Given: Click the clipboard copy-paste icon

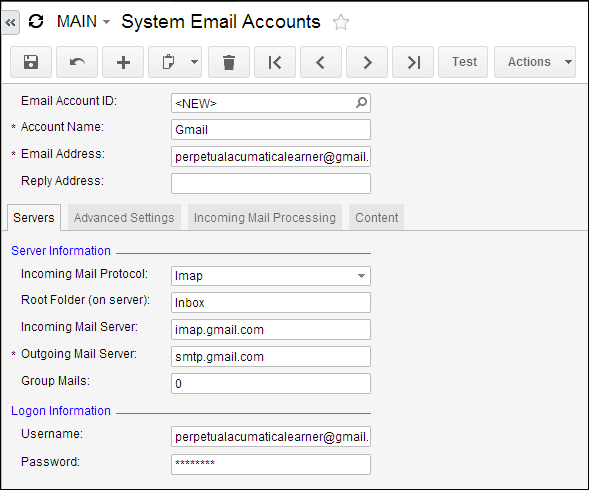Looking at the screenshot, I should pos(168,62).
